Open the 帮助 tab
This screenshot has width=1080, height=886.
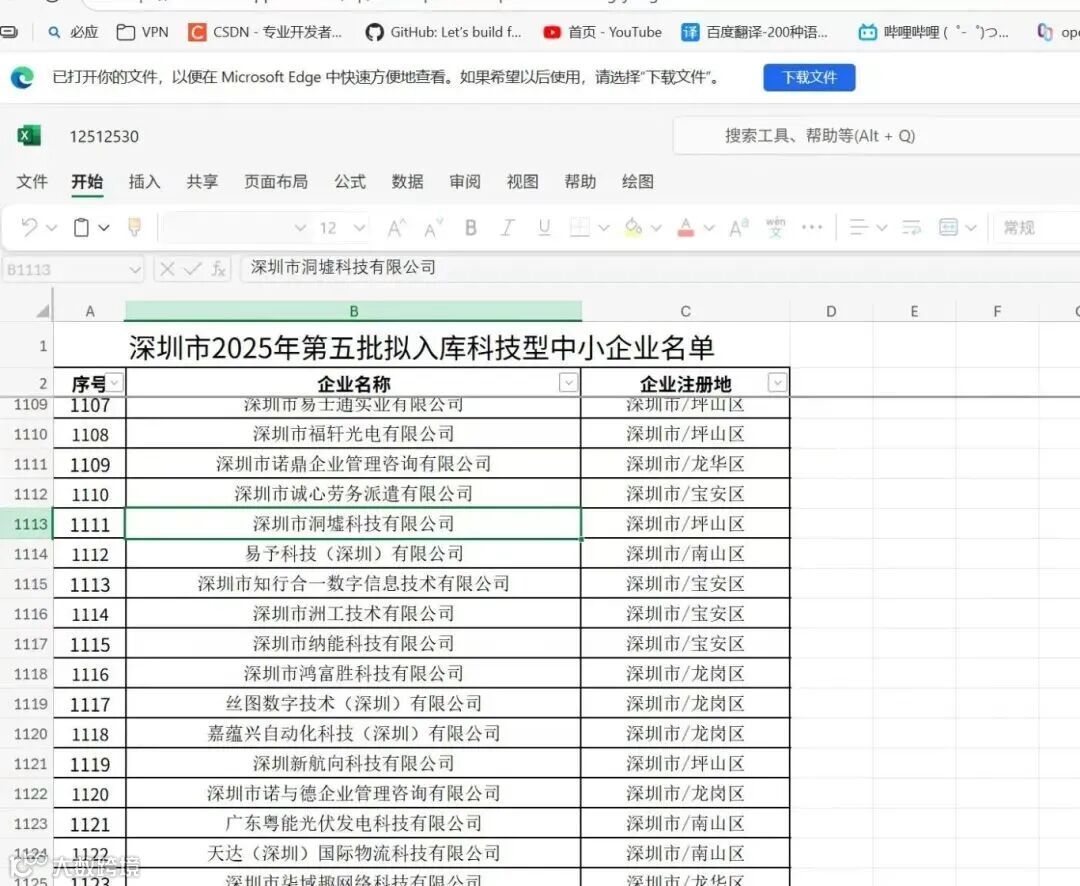pos(580,181)
